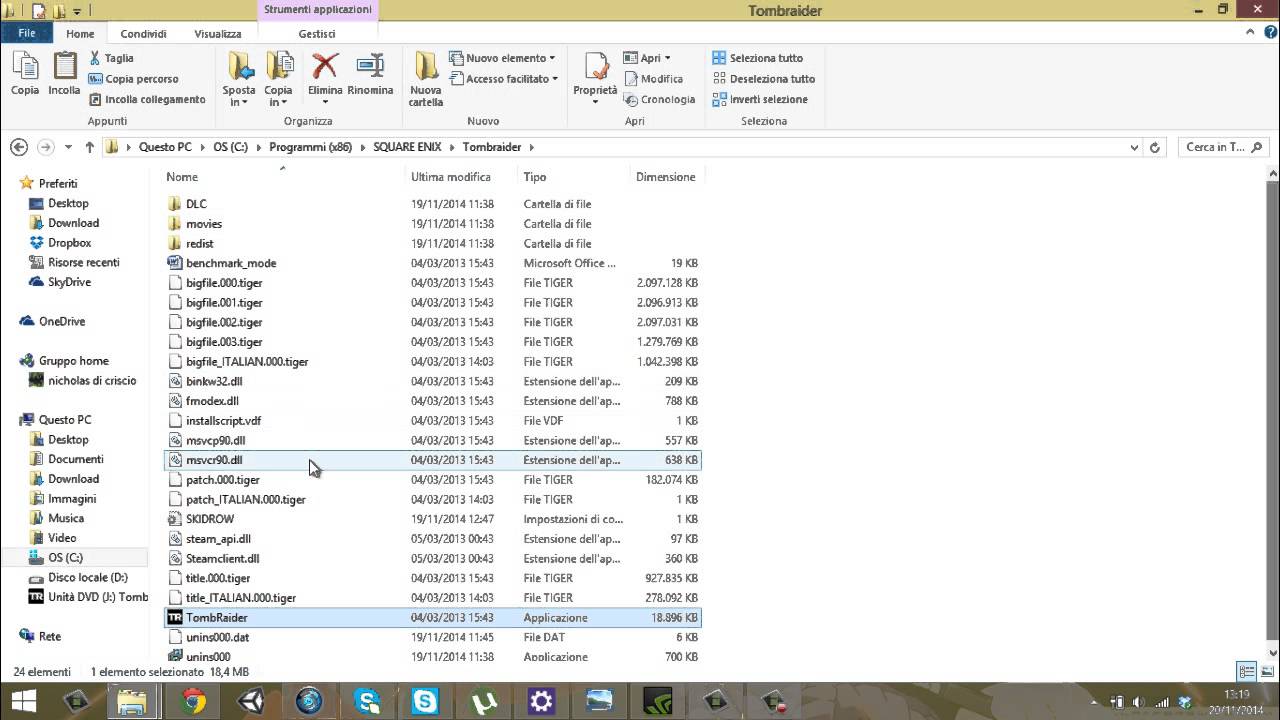Switch to details view layout icon
The image size is (1280, 720).
click(x=1246, y=671)
